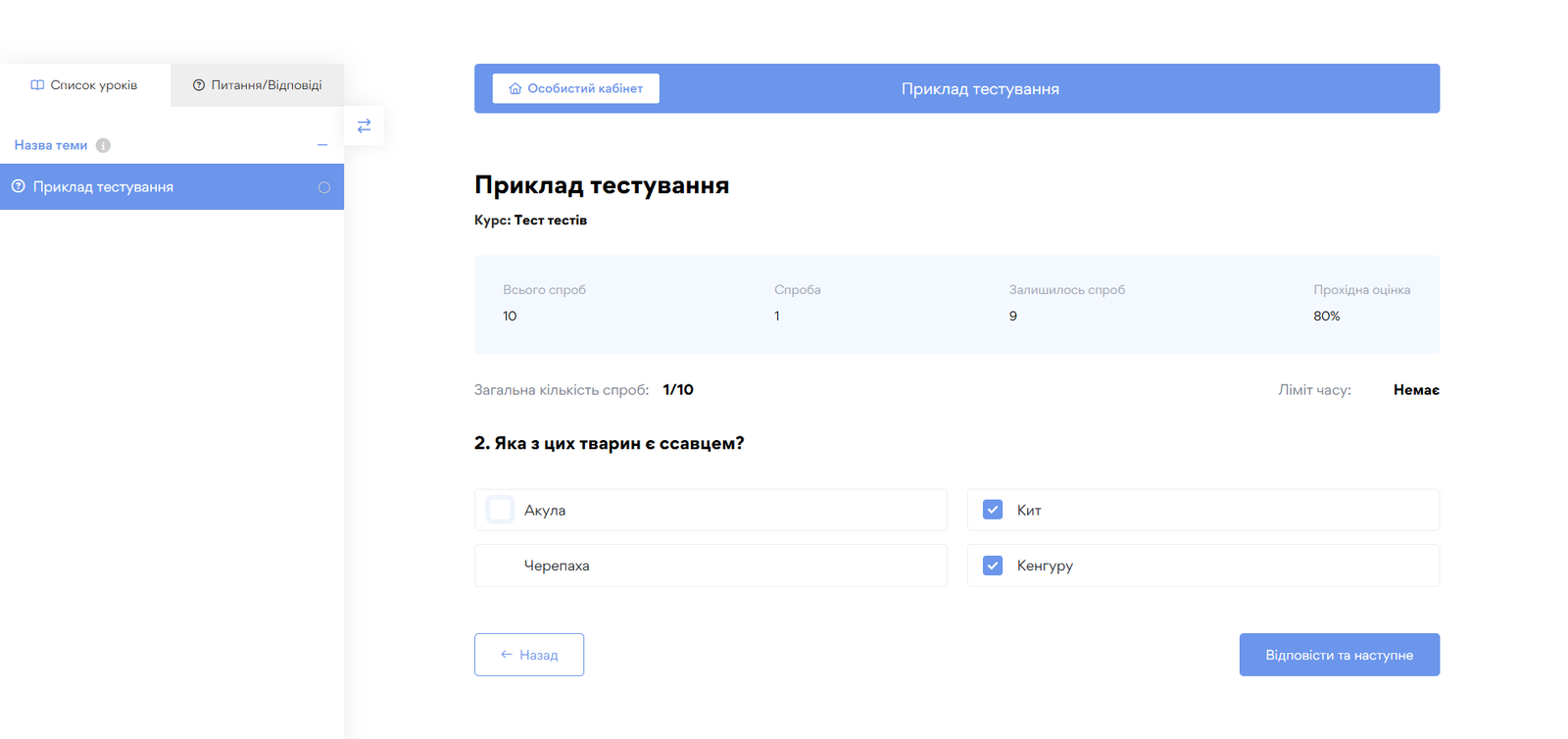Screen dimensions: 1568x739
Task: Click the home icon in Особистий кабінет
Action: pyautogui.click(x=515, y=88)
